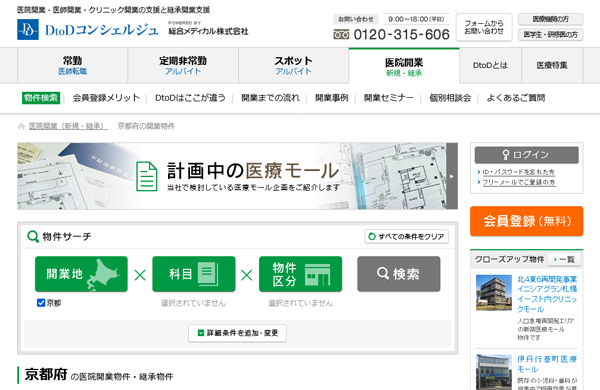Click the orange 会員登録(無料) button

click(527, 221)
